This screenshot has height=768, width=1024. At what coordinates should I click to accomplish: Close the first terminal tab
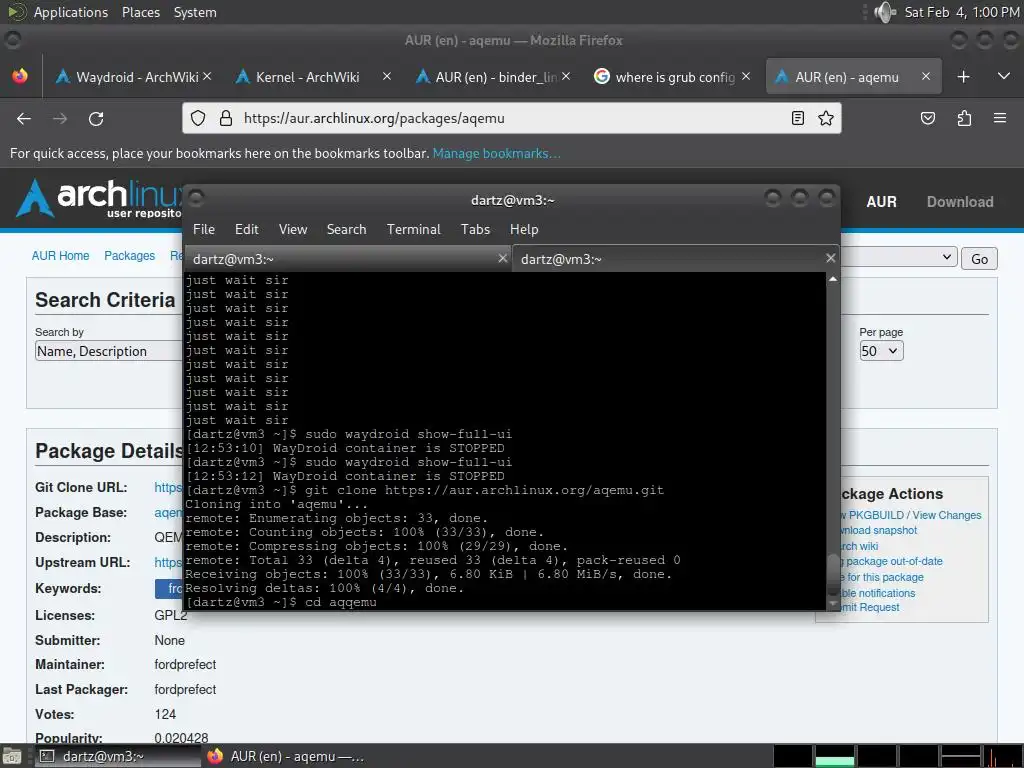(x=503, y=258)
